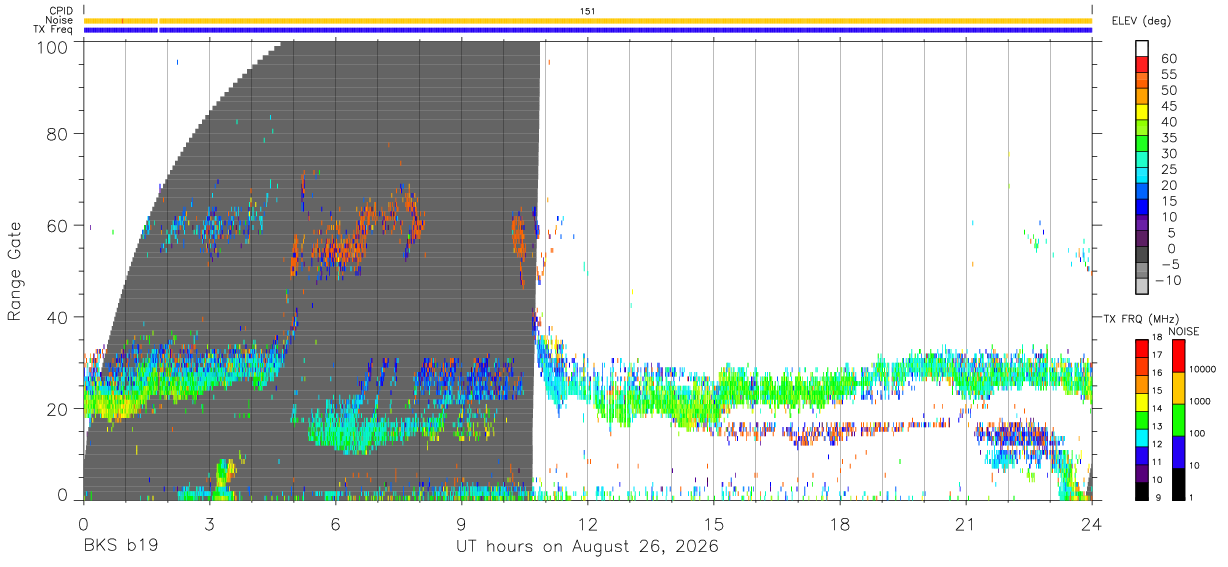Click the red 17 MHz TX frequency swatch

click(1141, 349)
